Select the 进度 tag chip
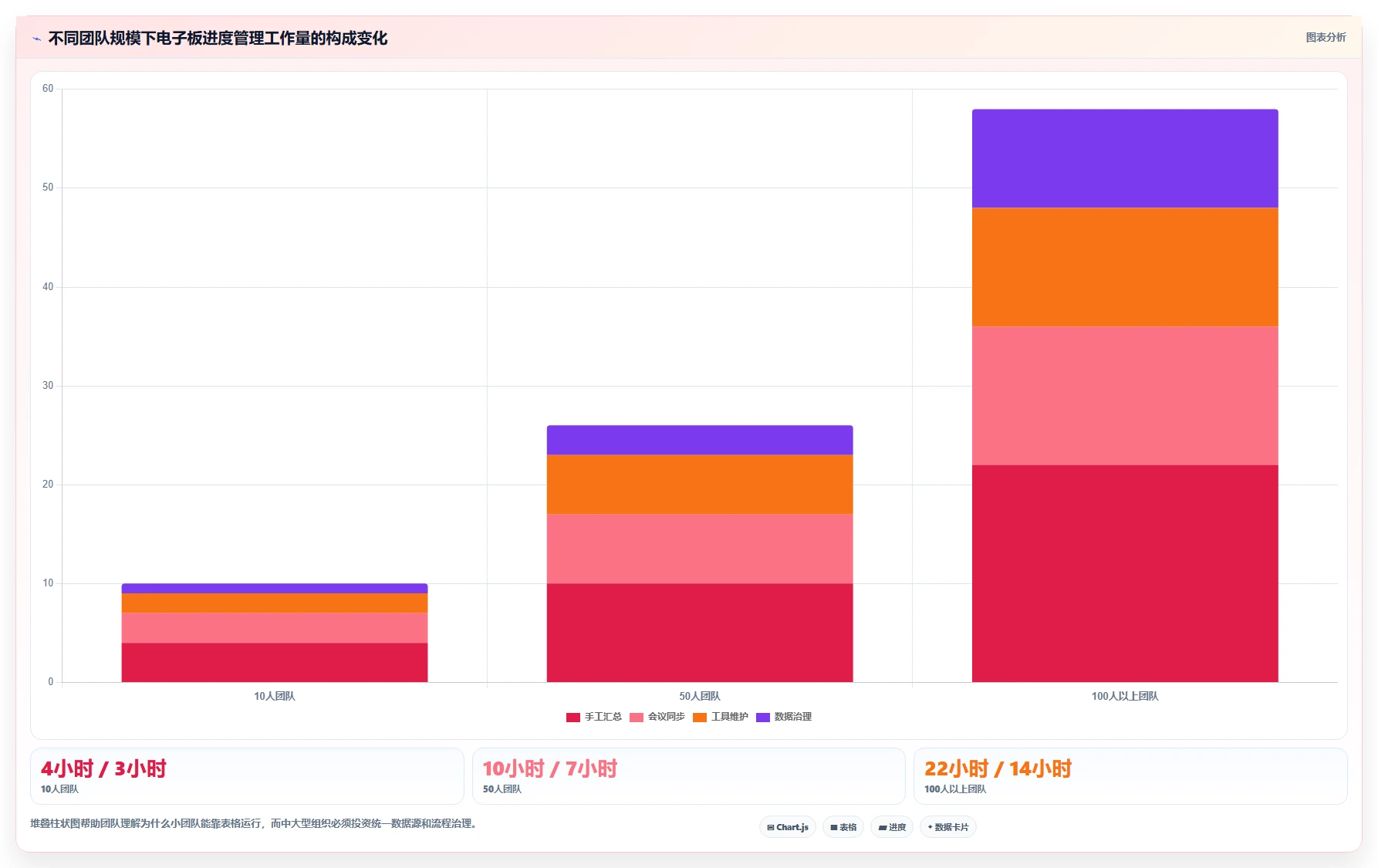Image resolution: width=1378 pixels, height=868 pixels. tap(892, 827)
